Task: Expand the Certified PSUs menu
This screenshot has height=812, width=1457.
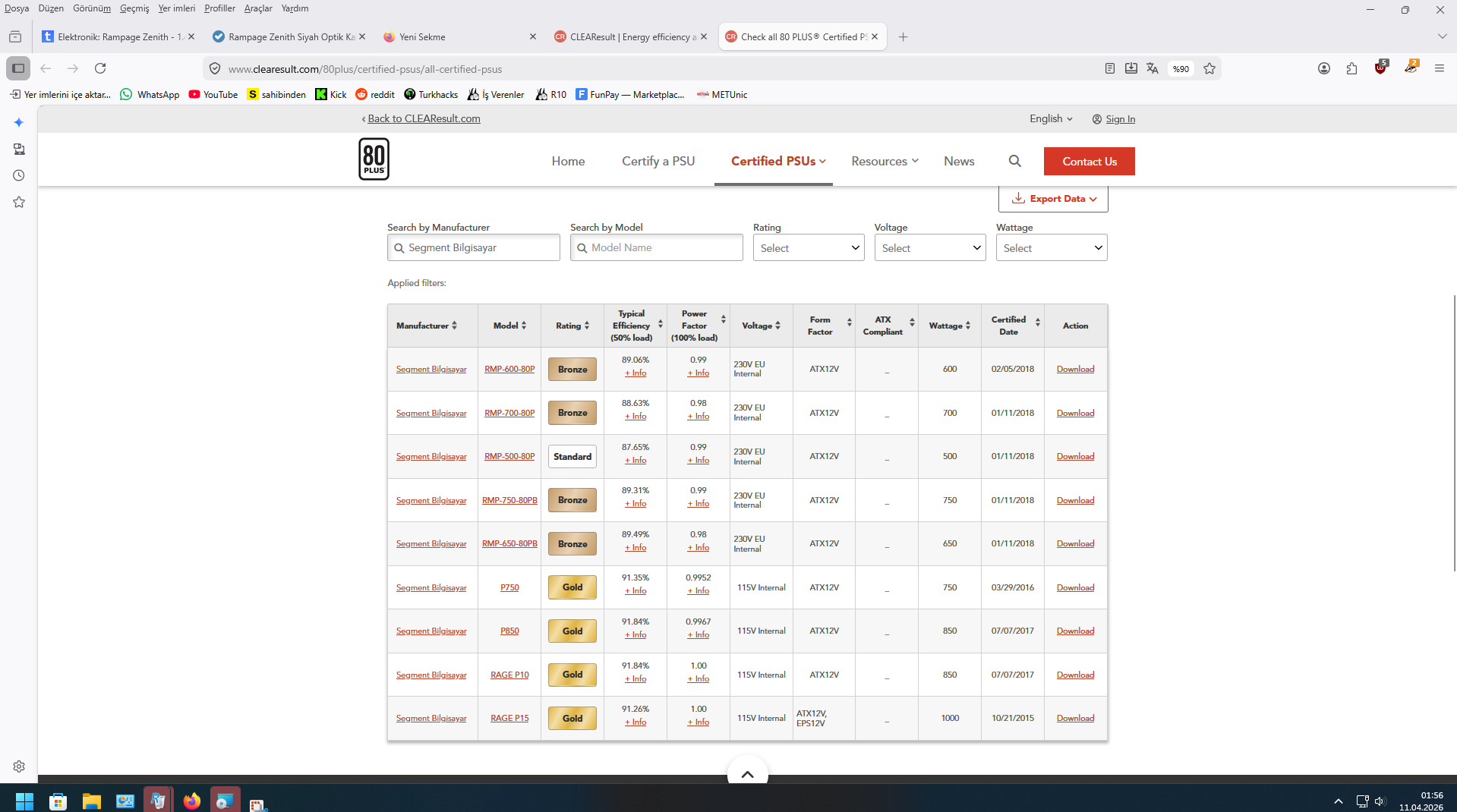Action: click(x=778, y=161)
